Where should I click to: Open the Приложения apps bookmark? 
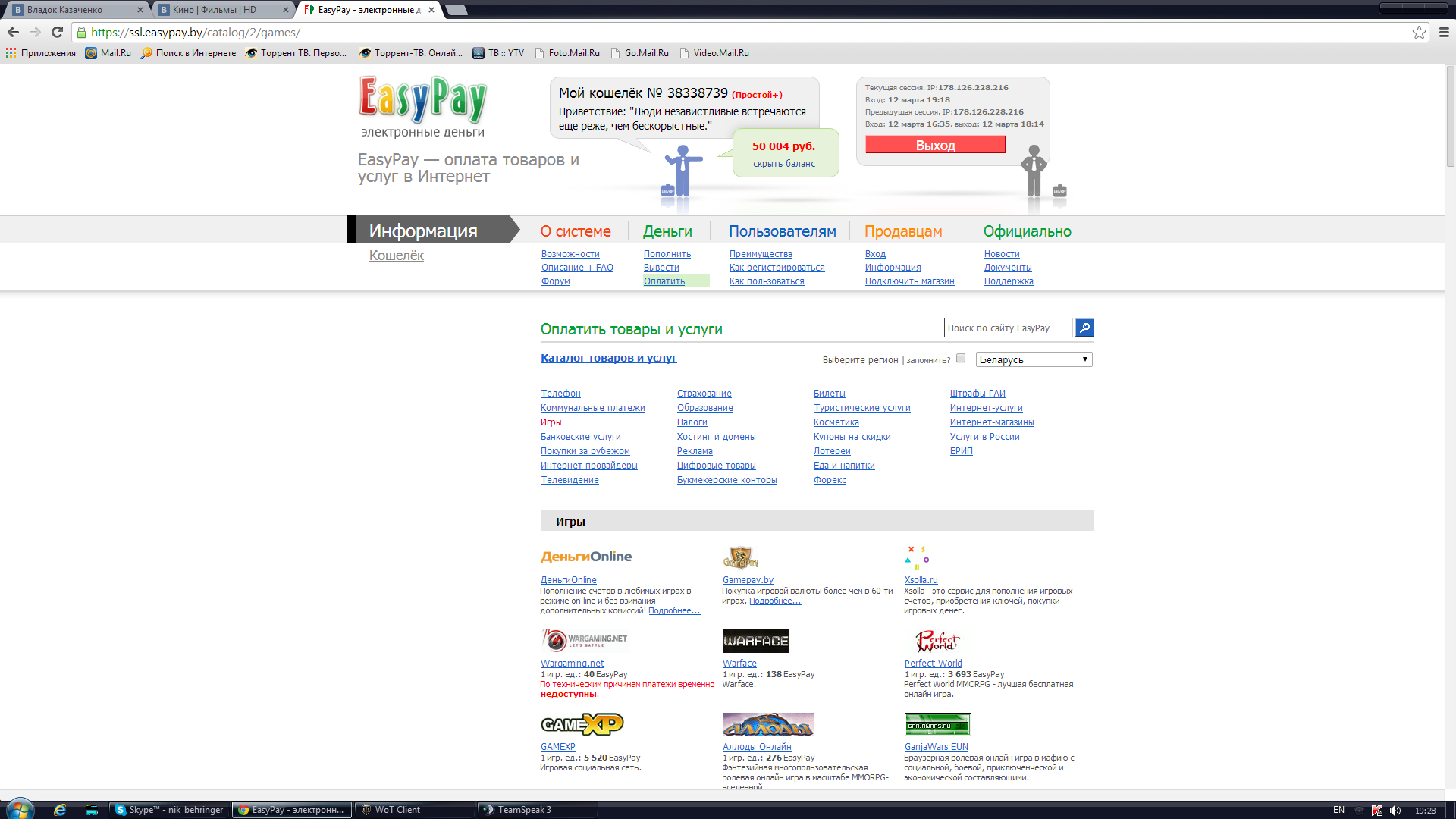point(41,53)
